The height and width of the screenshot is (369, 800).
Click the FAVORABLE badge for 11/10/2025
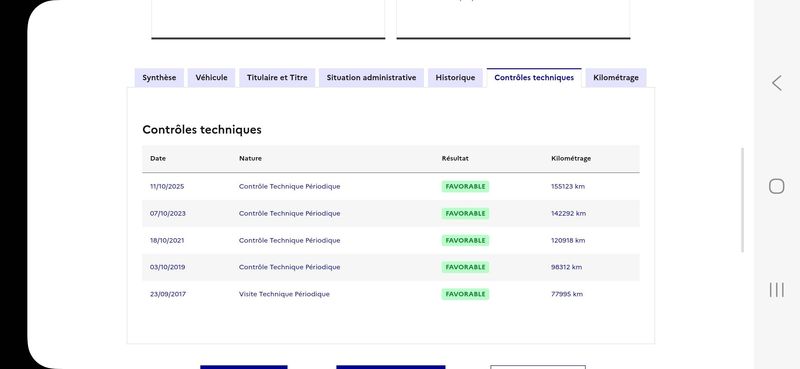point(465,187)
